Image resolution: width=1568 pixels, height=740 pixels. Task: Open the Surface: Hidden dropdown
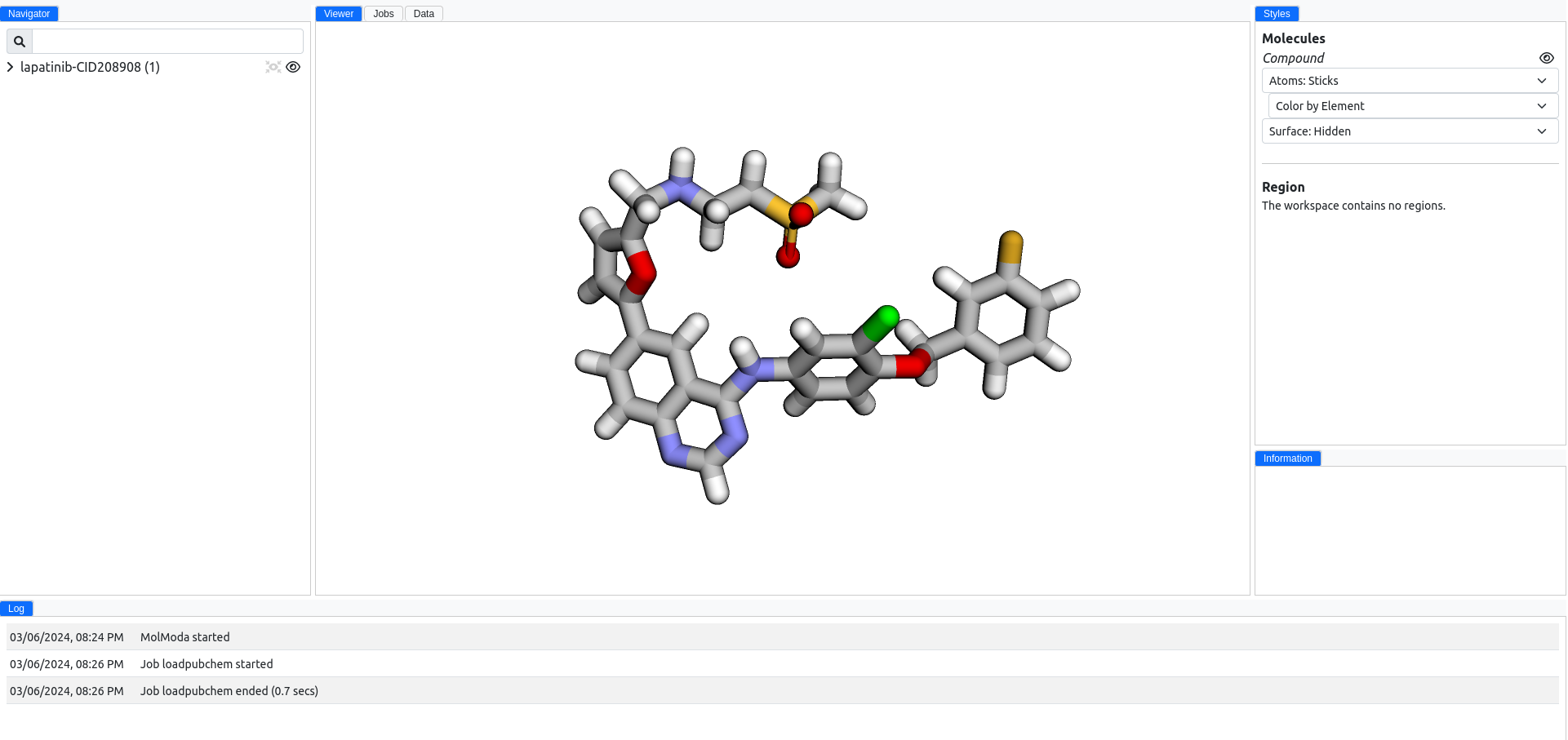(1410, 131)
